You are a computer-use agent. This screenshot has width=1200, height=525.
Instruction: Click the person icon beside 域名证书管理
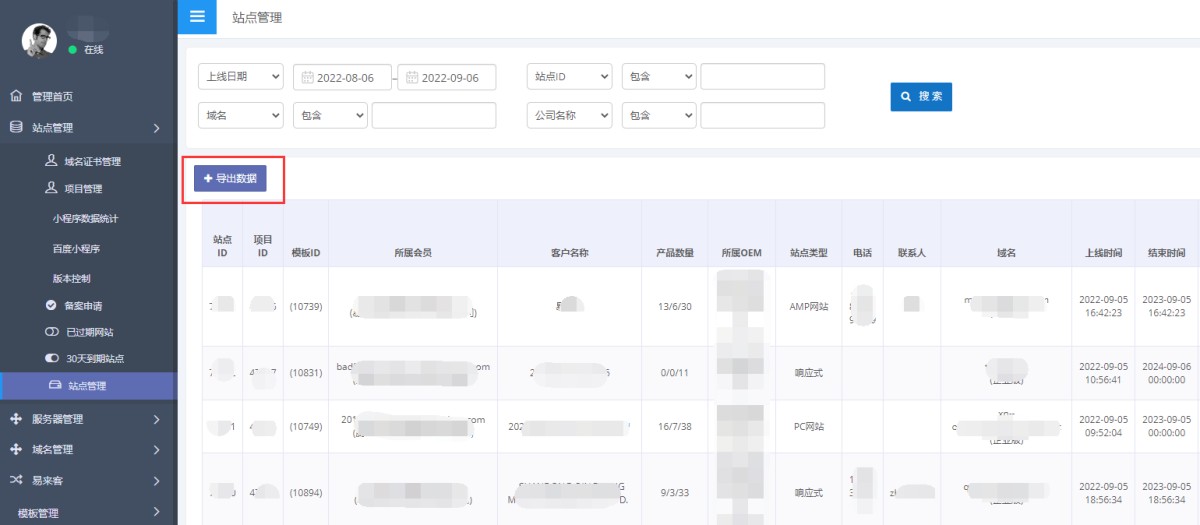click(51, 161)
